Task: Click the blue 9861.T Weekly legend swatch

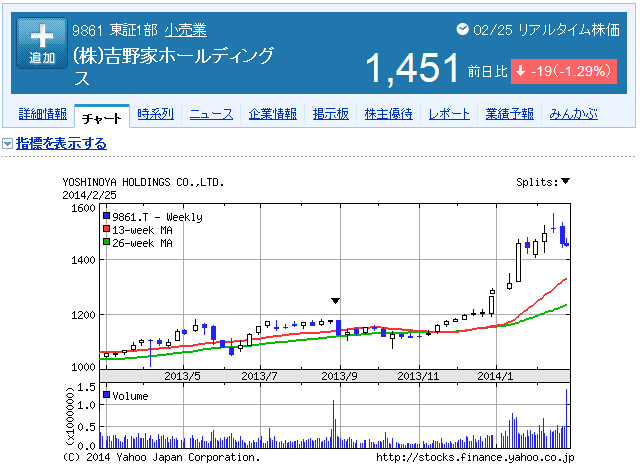Action: (x=107, y=216)
